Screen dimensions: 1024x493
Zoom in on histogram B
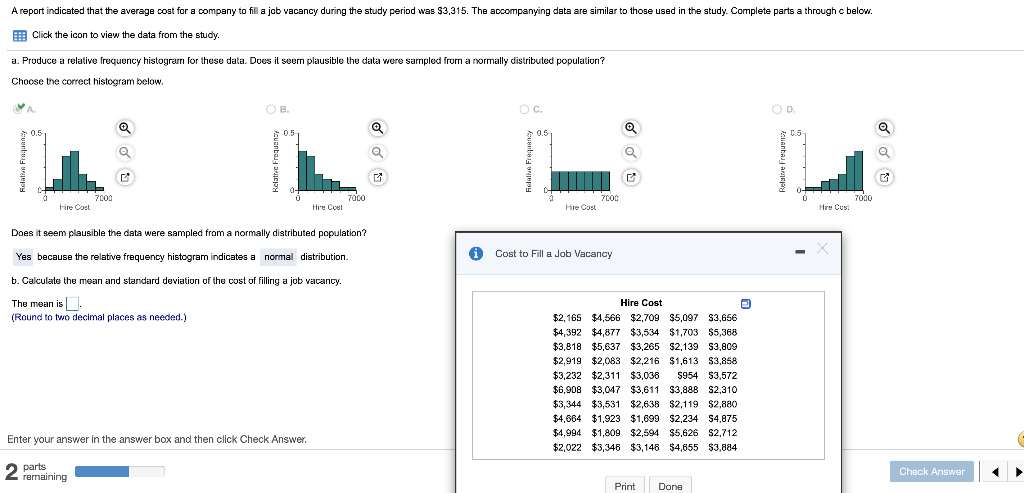377,128
